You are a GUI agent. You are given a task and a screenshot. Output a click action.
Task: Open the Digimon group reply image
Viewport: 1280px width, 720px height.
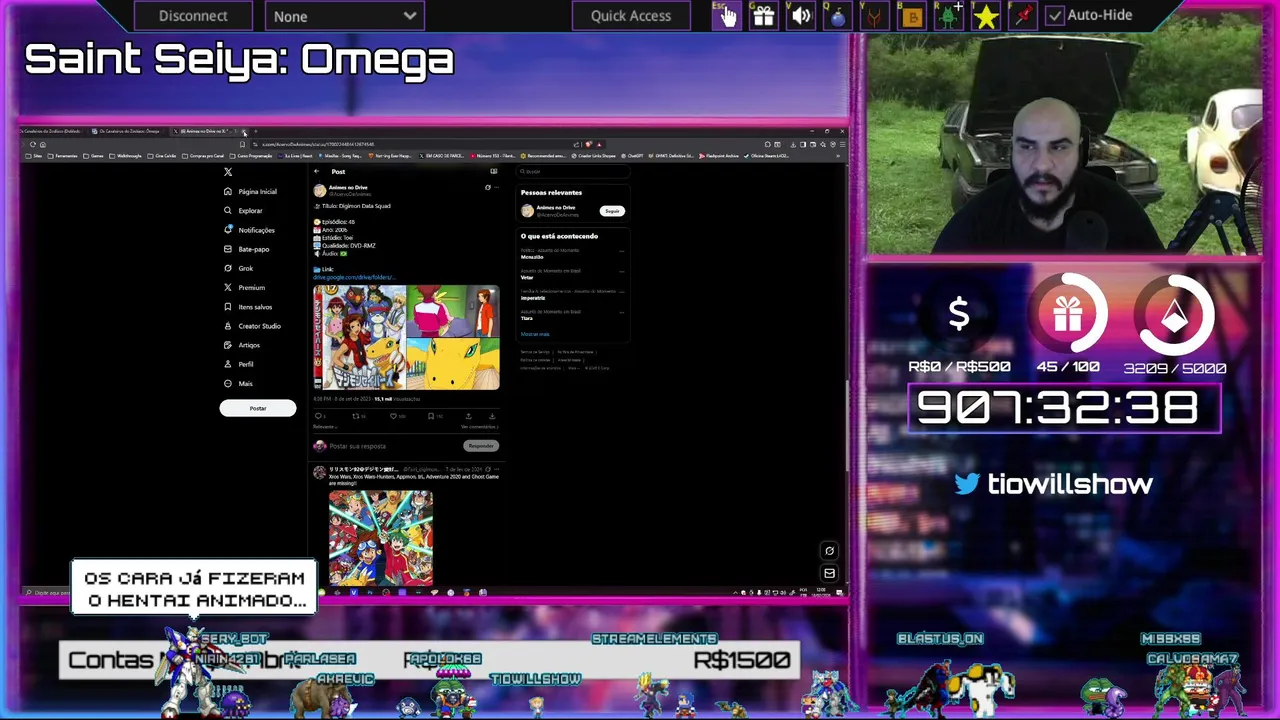click(381, 537)
